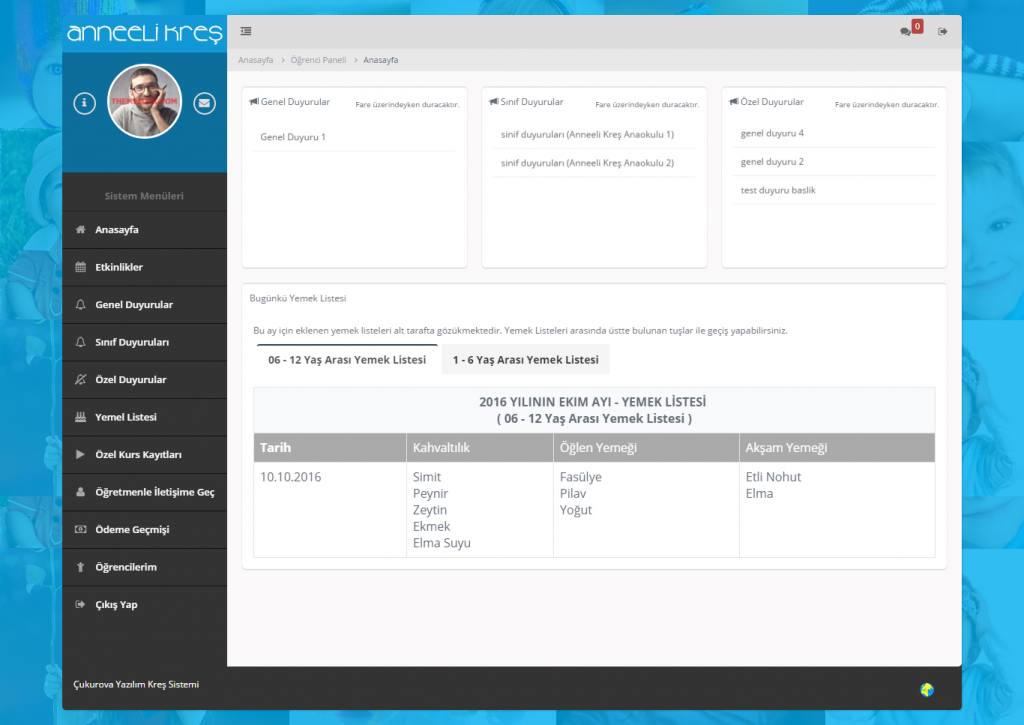Click the calendar icon next to Etkinlikler
The height and width of the screenshot is (725, 1024).
point(81,267)
